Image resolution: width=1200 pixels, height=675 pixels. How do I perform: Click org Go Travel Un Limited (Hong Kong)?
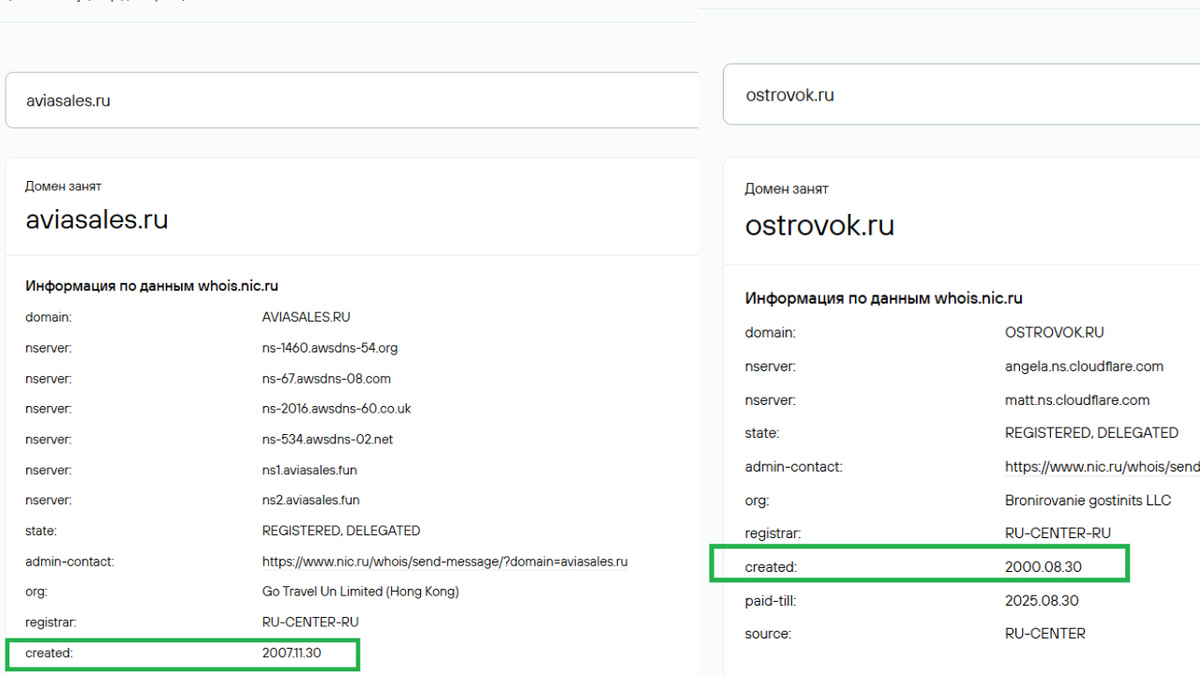pyautogui.click(x=360, y=591)
